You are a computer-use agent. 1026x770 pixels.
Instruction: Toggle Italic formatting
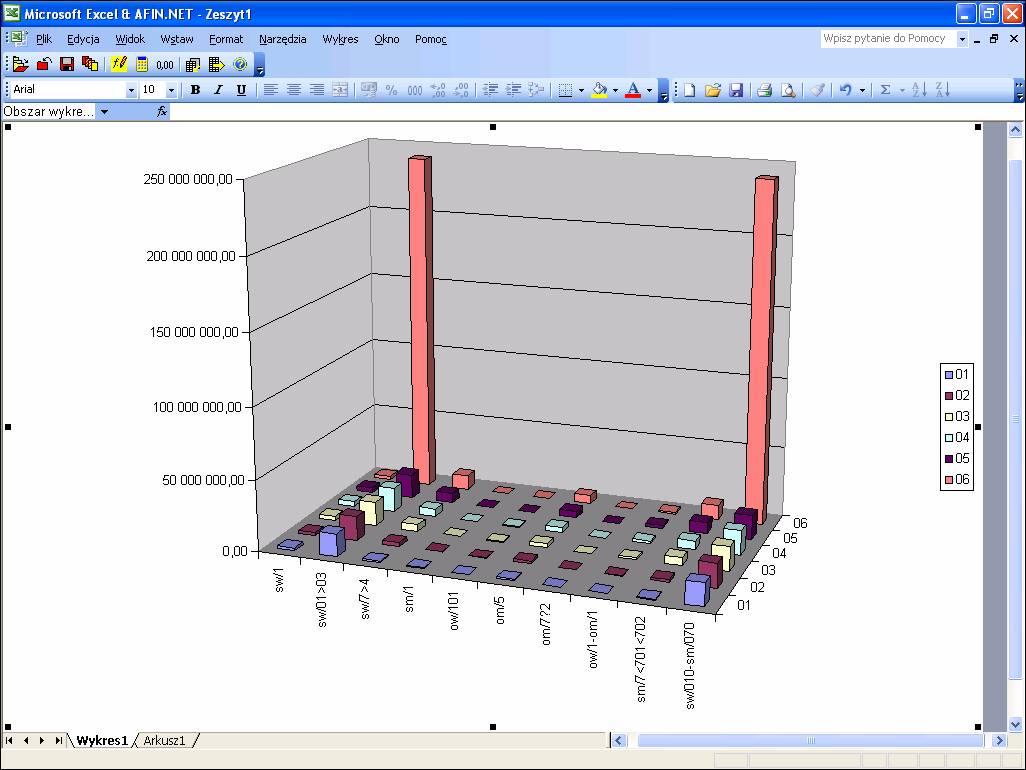218,90
